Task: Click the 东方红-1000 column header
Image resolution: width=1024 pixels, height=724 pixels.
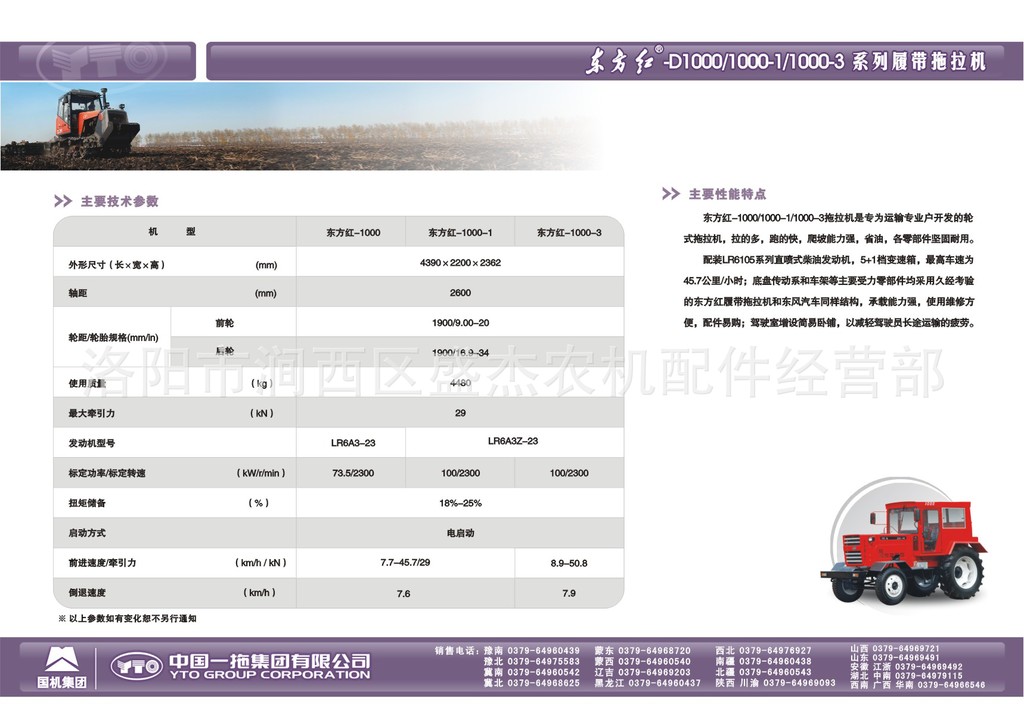Action: 353,232
